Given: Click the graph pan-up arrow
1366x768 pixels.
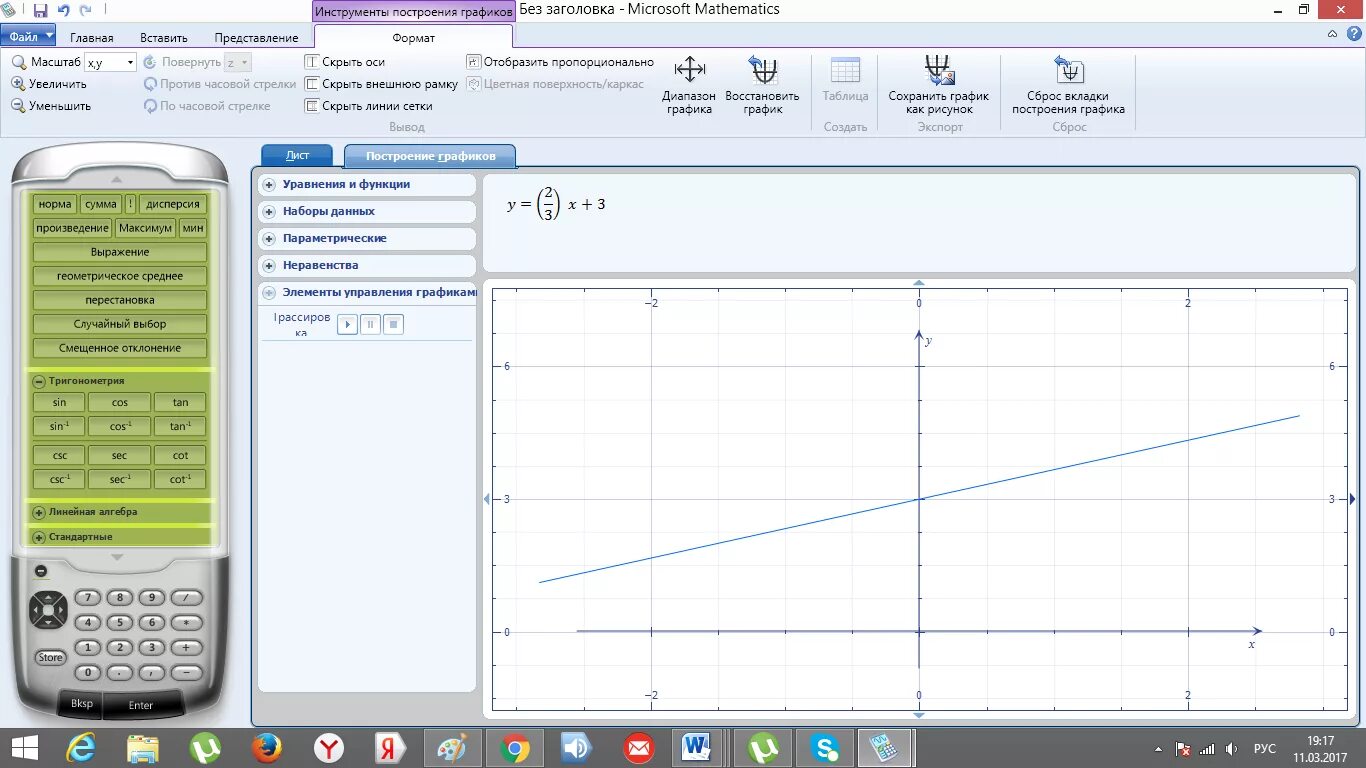Looking at the screenshot, I should (x=919, y=283).
